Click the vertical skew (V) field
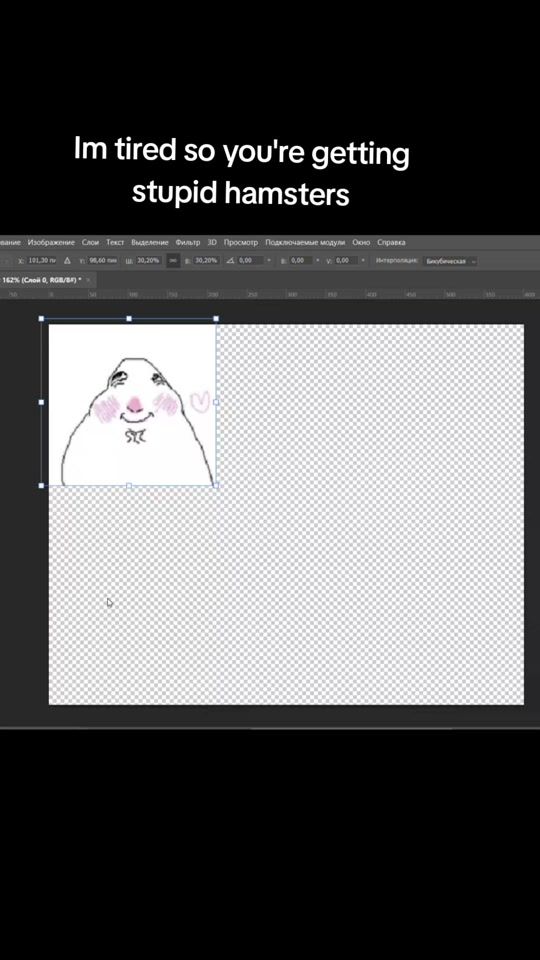 pyautogui.click(x=346, y=260)
